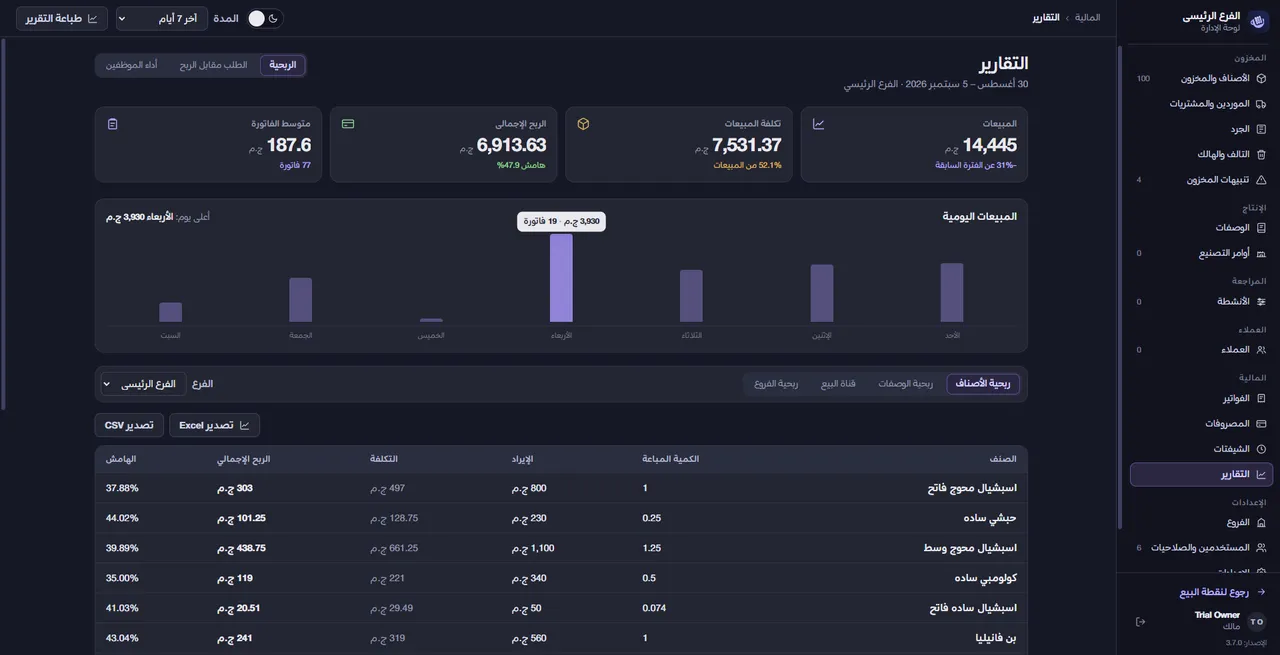
Task: Click the الكمية المباعة column header
Action: pyautogui.click(x=671, y=459)
